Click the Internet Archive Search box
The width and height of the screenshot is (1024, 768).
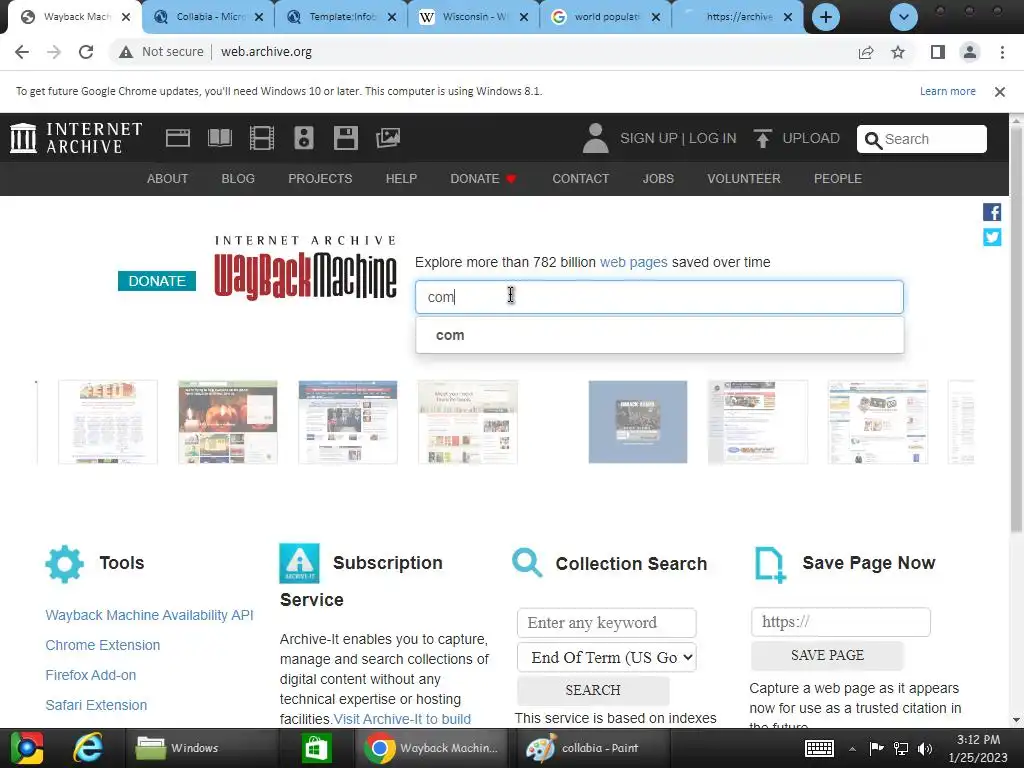click(x=921, y=139)
